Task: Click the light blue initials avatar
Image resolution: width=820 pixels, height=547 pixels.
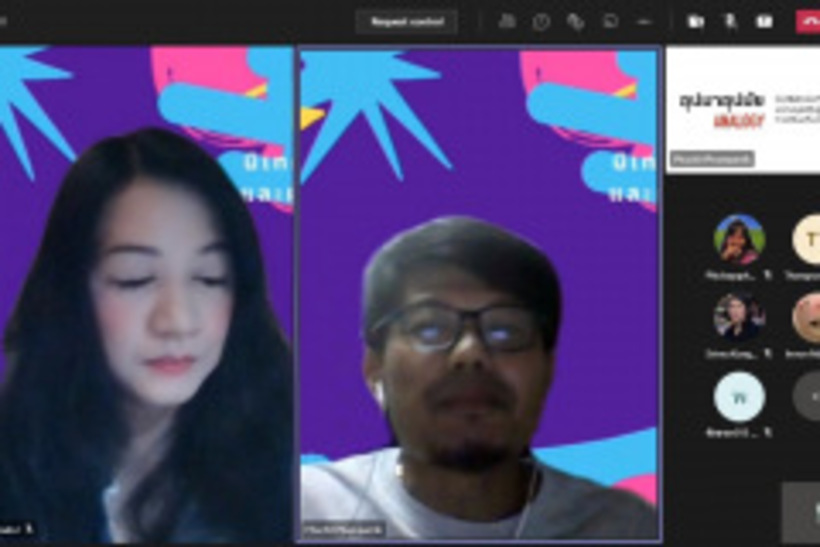Action: coord(739,397)
